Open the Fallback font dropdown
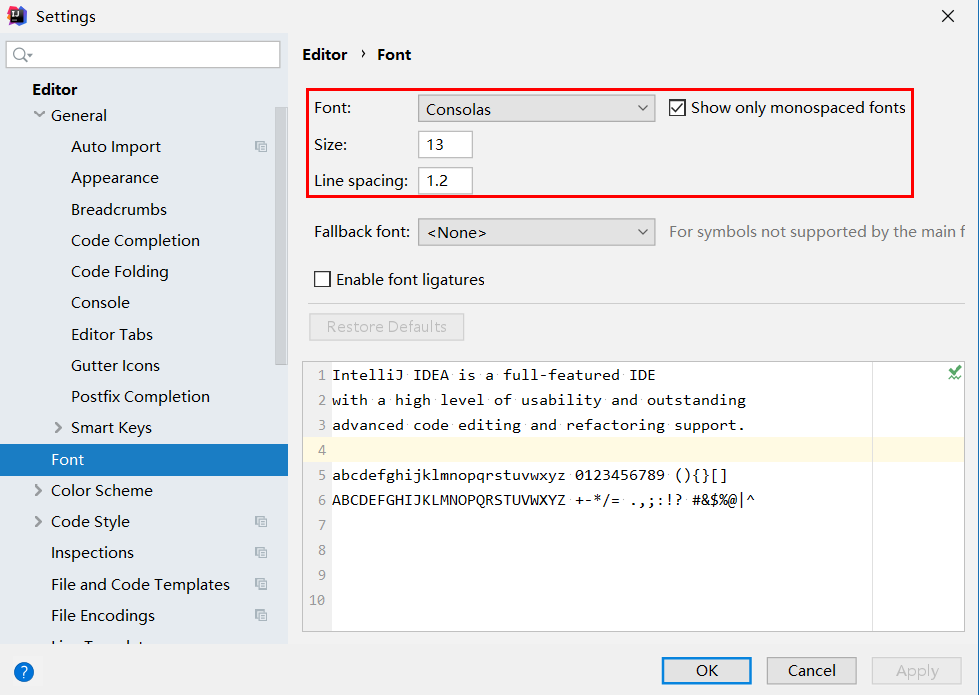The height and width of the screenshot is (695, 979). [536, 232]
